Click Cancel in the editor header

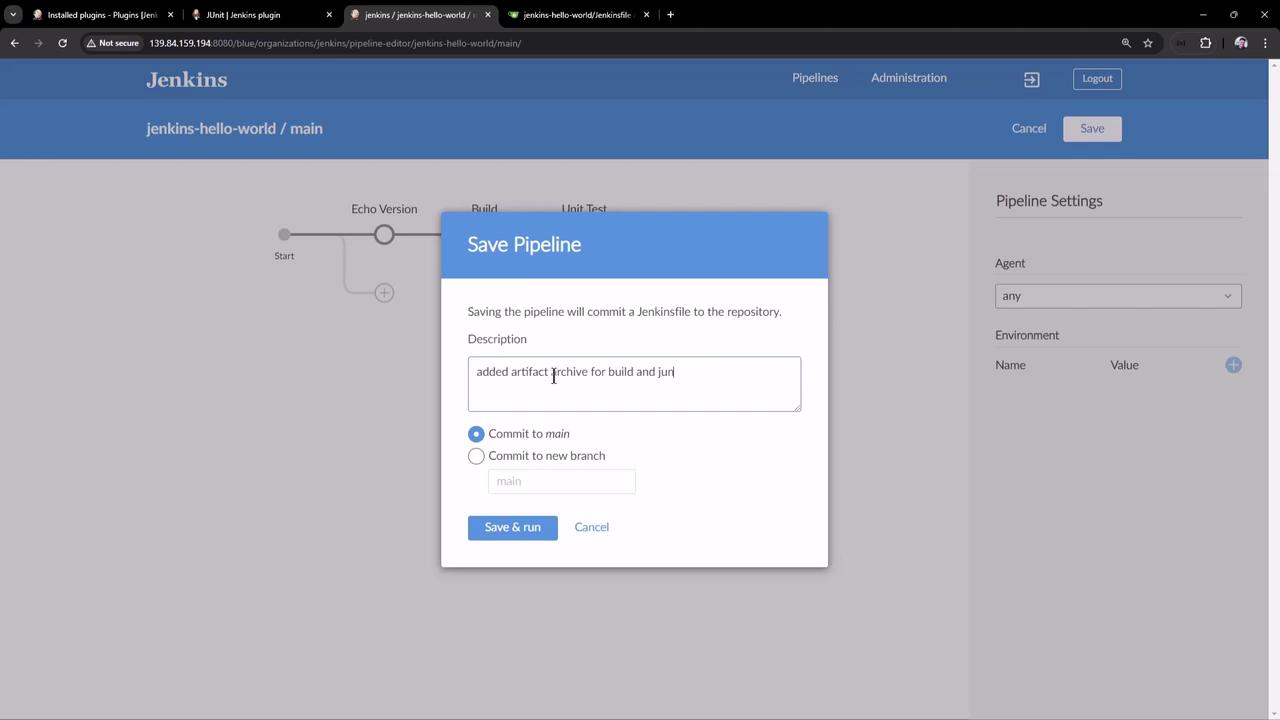(x=1028, y=129)
